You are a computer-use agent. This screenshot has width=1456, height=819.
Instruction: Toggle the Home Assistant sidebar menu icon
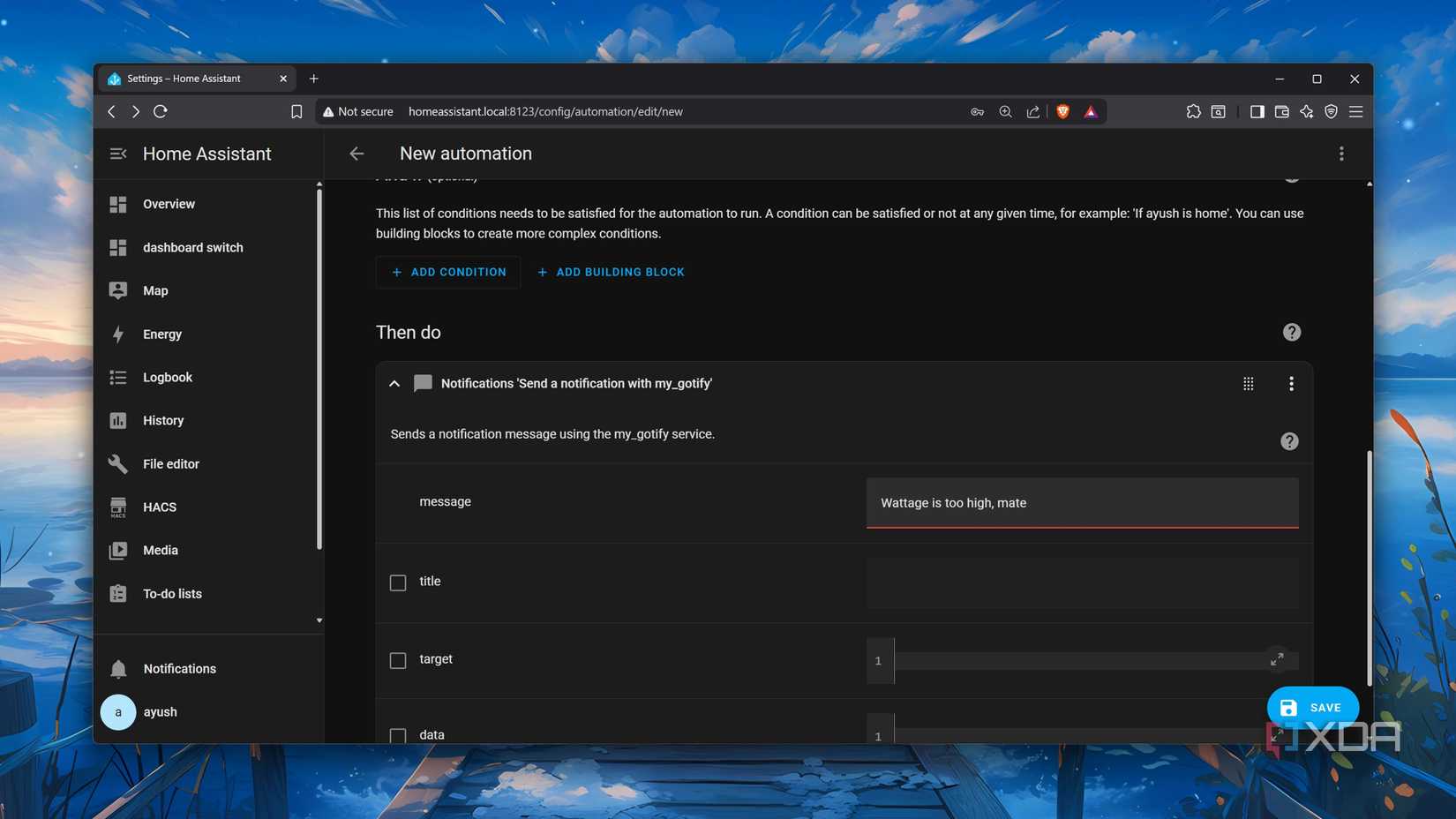pos(118,154)
